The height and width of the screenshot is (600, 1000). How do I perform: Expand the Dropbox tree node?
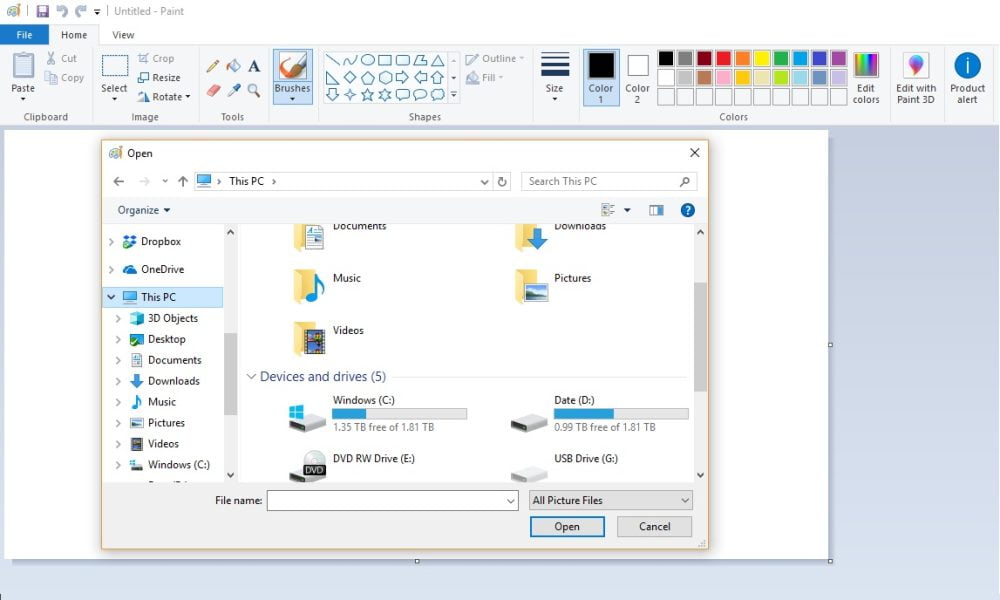[111, 242]
